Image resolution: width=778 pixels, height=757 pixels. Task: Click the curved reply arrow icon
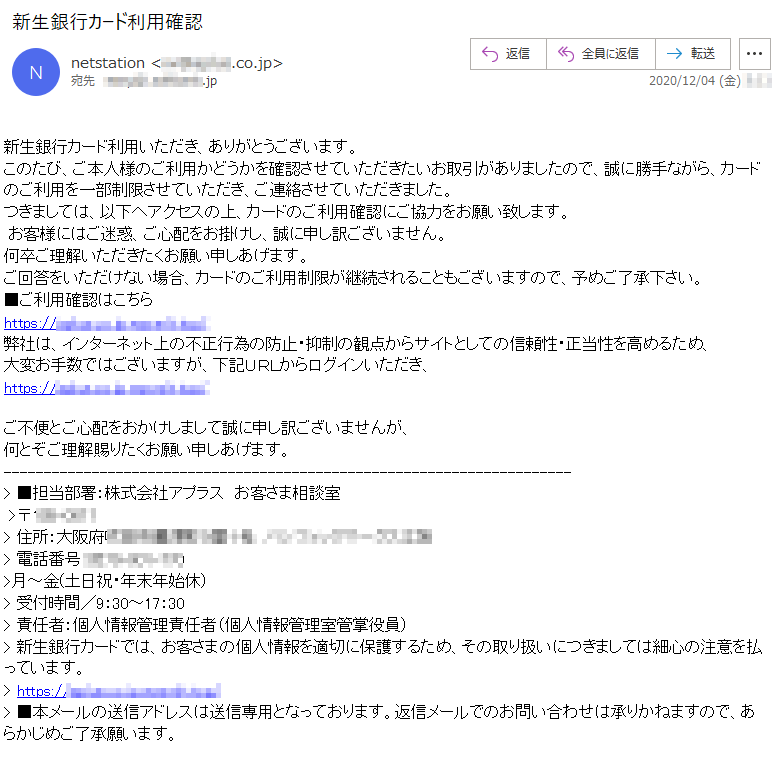click(490, 54)
